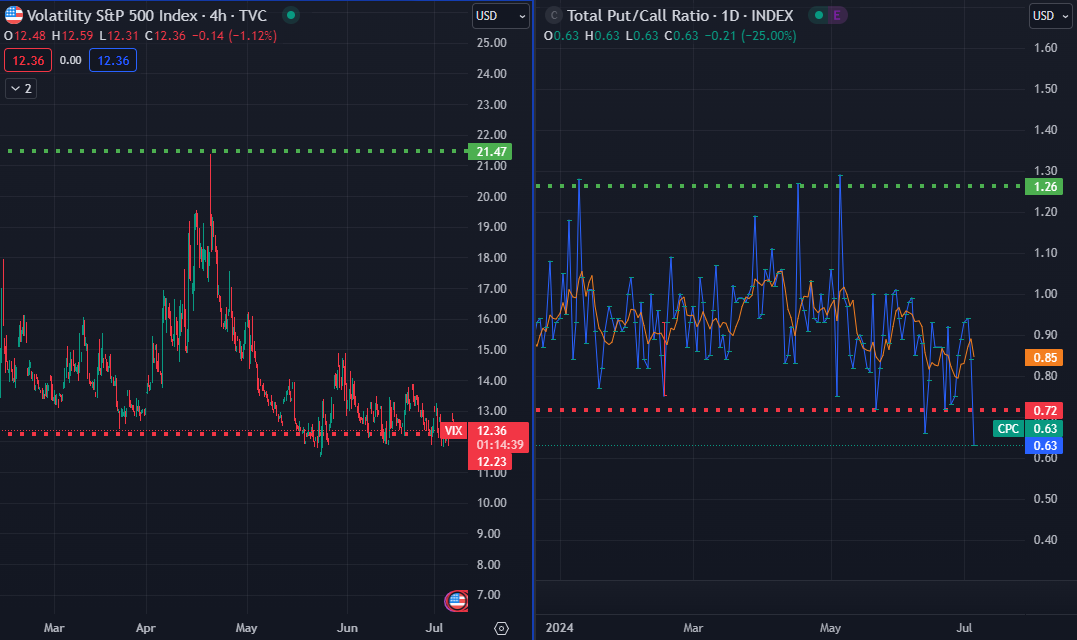The image size is (1077, 640).
Task: Click the Put/Call open value O0.63
Action: coord(561,36)
